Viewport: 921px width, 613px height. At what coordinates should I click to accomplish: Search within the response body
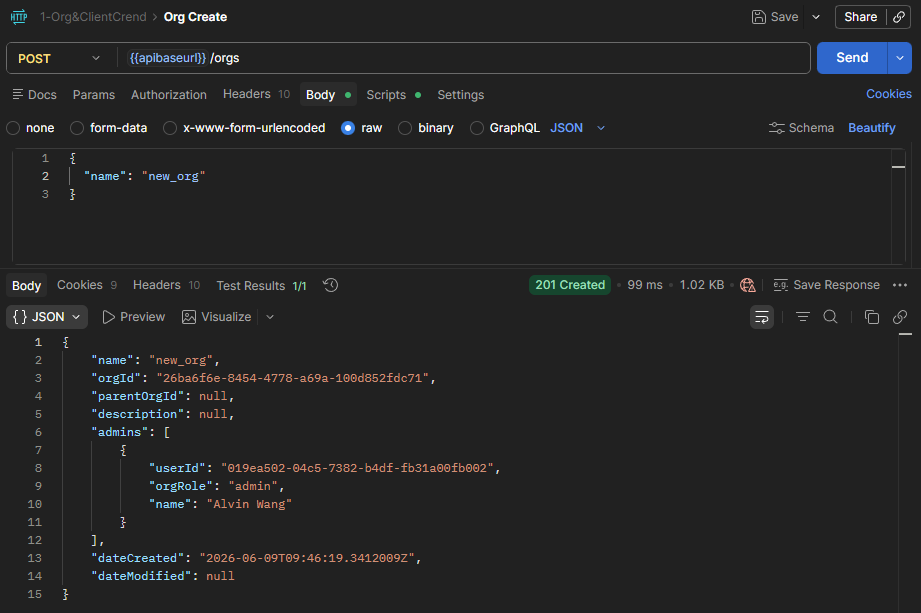tap(831, 317)
